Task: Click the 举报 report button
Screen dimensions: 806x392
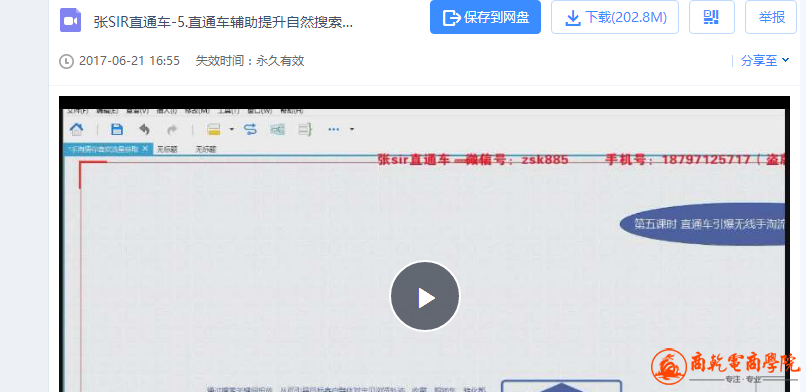Action: [x=772, y=17]
